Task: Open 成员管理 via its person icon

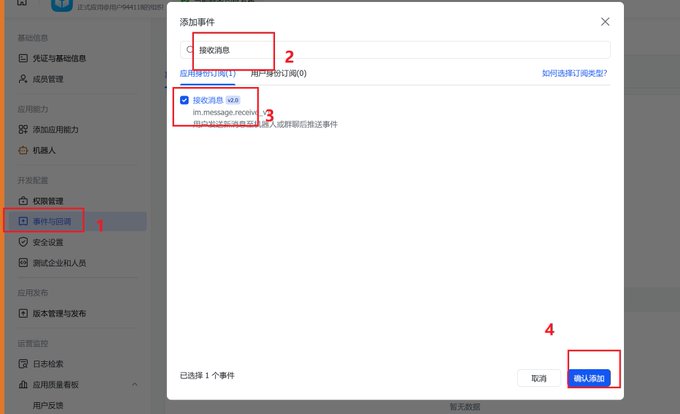Action: pos(23,79)
